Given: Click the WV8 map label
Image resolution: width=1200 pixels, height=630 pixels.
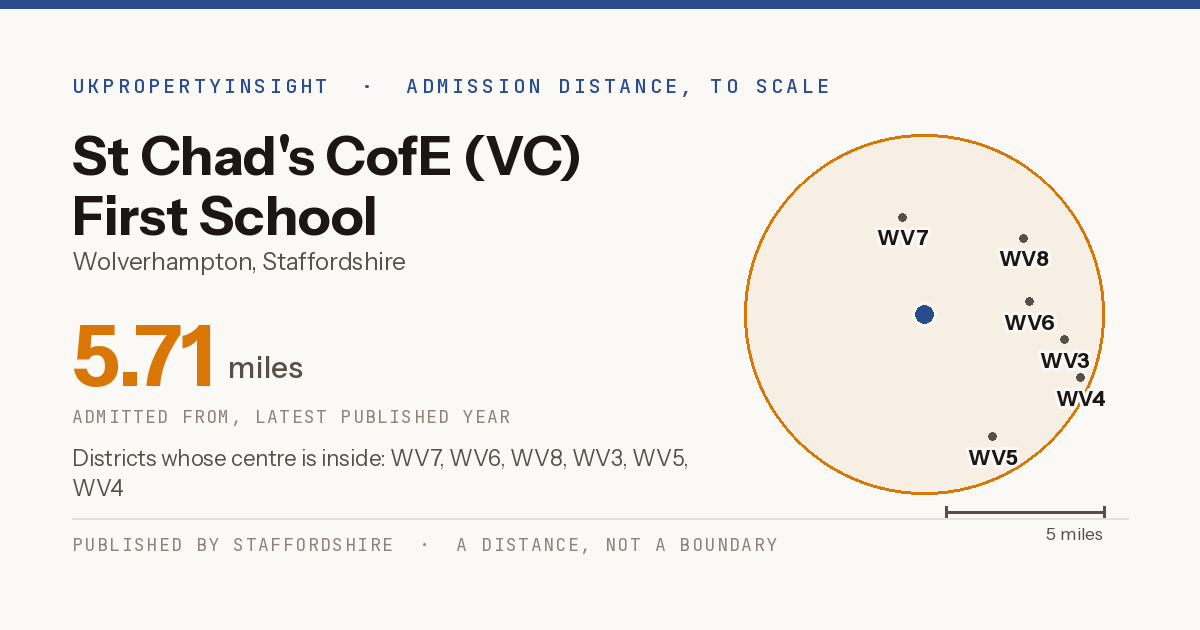Looking at the screenshot, I should [1024, 259].
